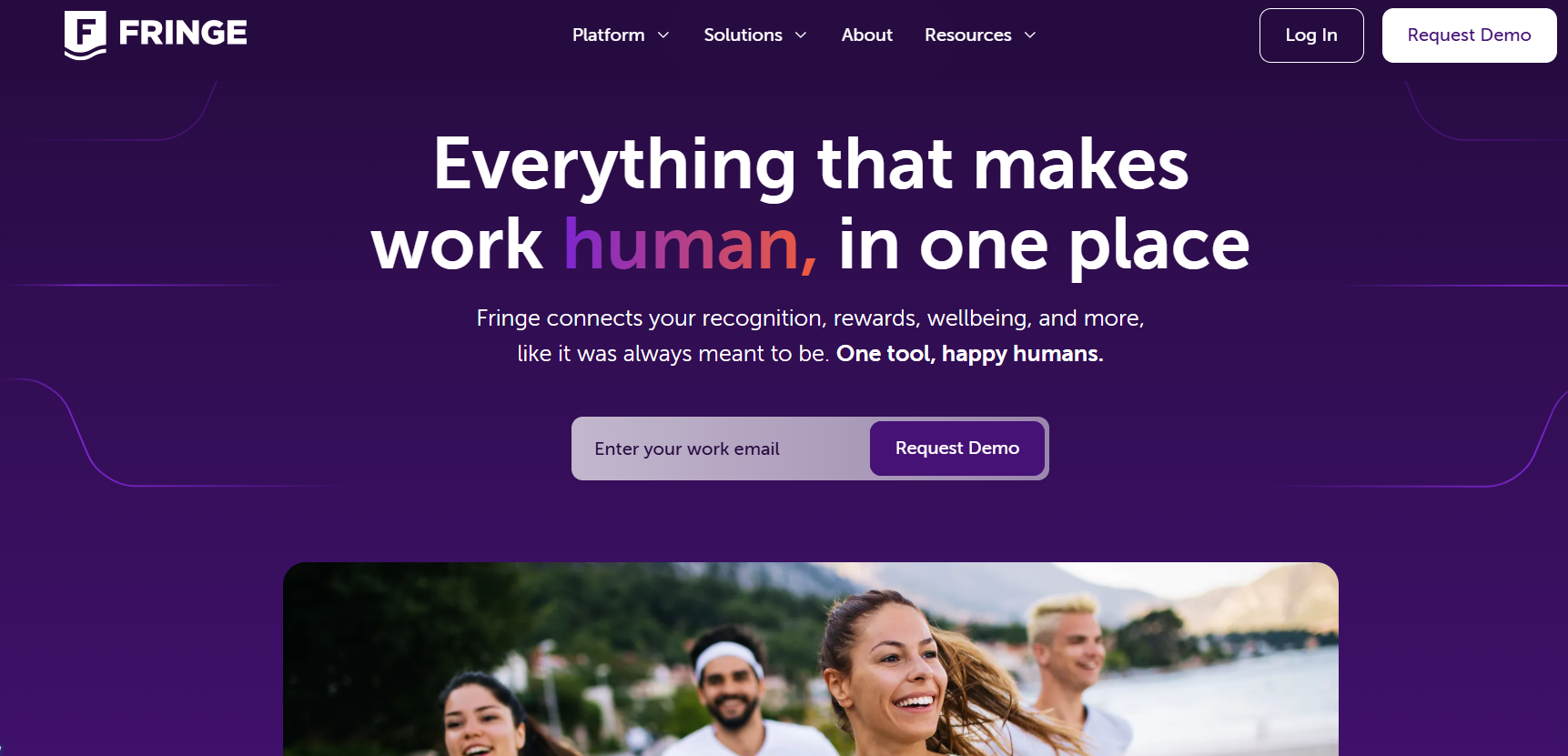Expand the Platform chevron arrow
Image resolution: width=1568 pixels, height=756 pixels.
[x=663, y=35]
